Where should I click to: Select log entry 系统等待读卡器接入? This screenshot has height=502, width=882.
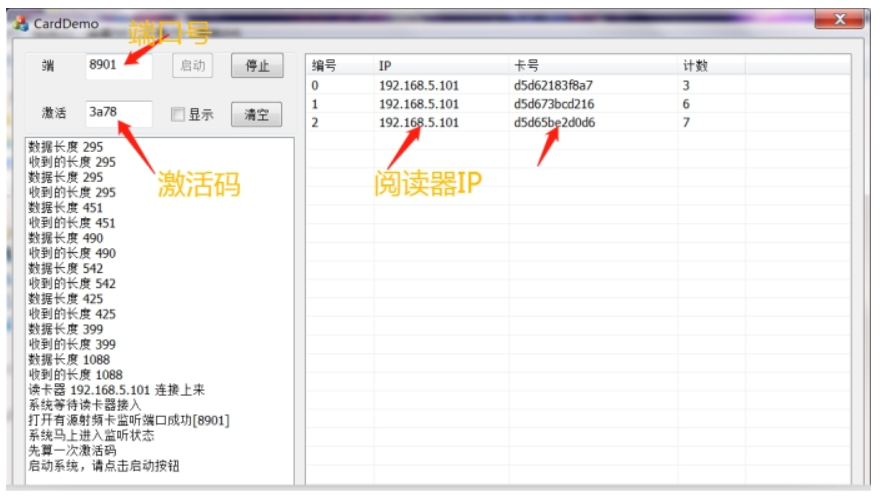(x=84, y=405)
